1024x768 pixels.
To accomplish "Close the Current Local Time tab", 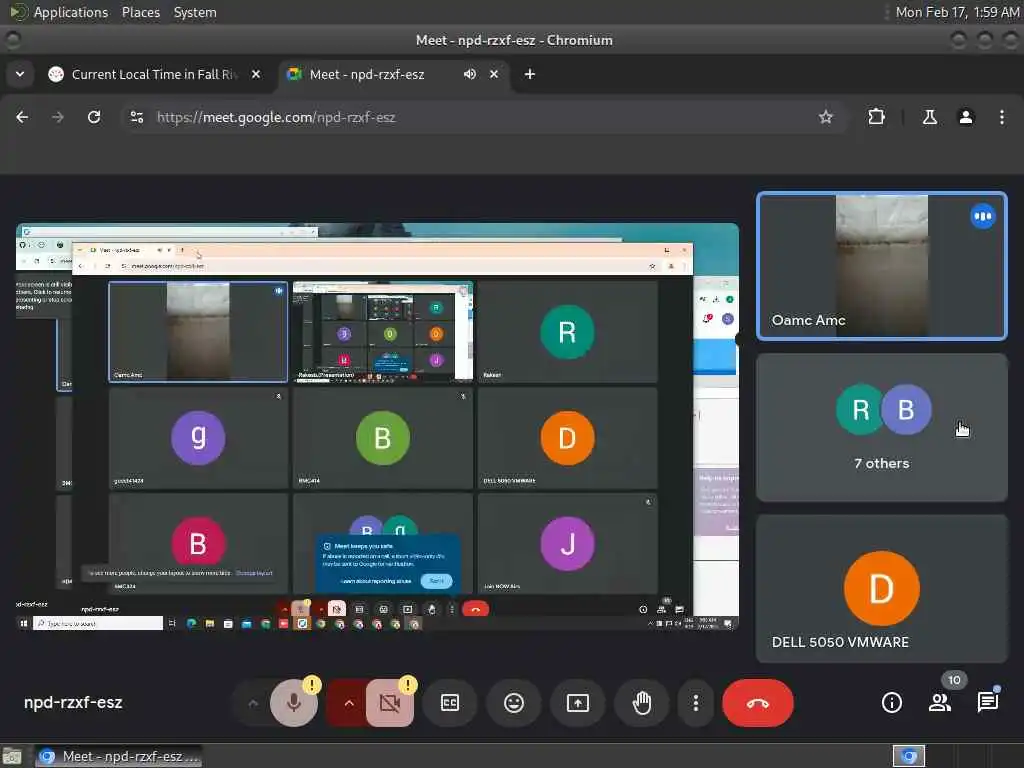I will [256, 74].
